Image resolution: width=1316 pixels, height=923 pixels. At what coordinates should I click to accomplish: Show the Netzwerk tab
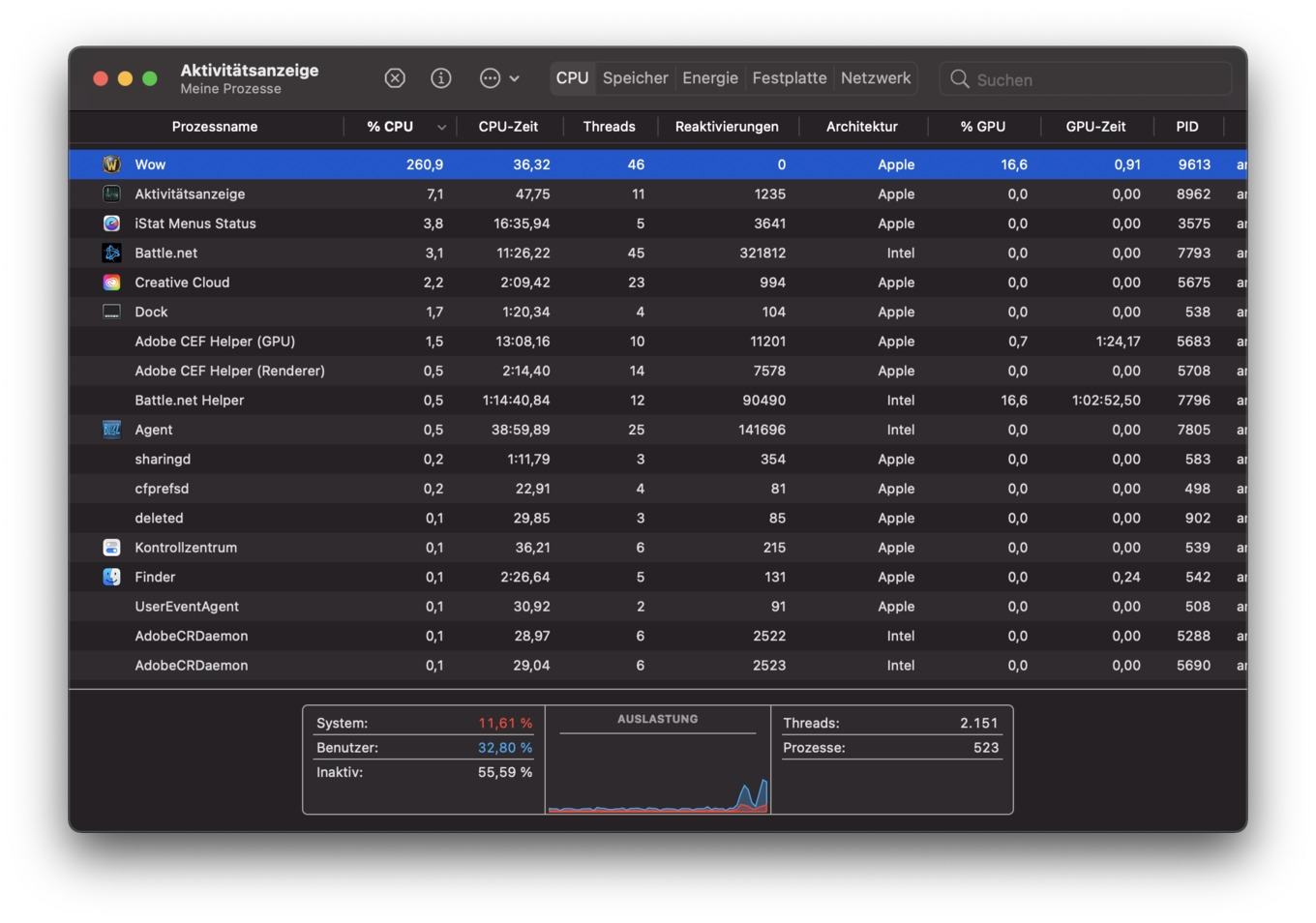(x=876, y=78)
